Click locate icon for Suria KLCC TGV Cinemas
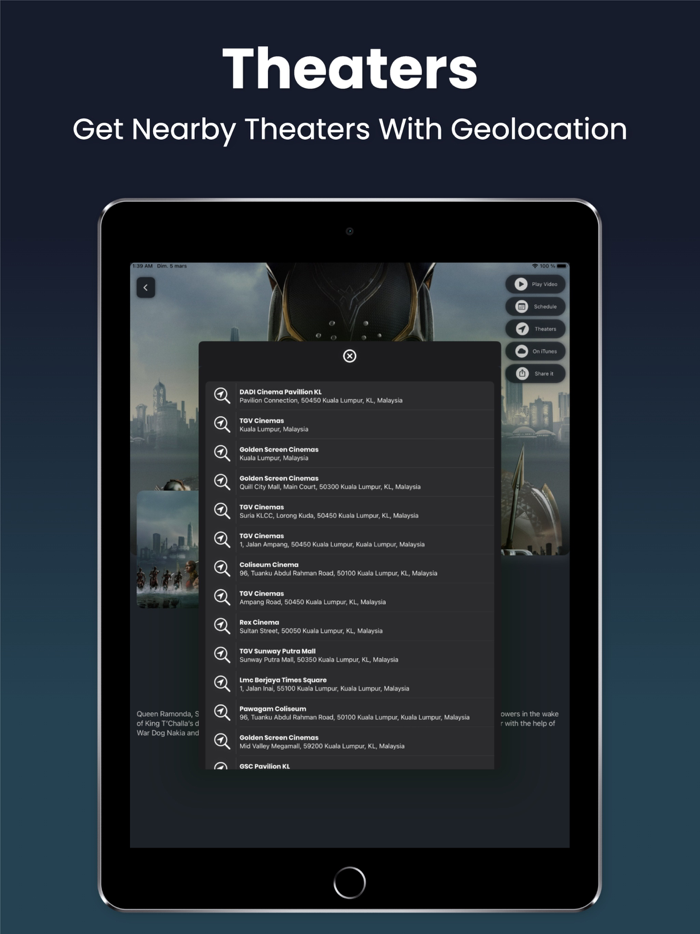 tap(222, 510)
